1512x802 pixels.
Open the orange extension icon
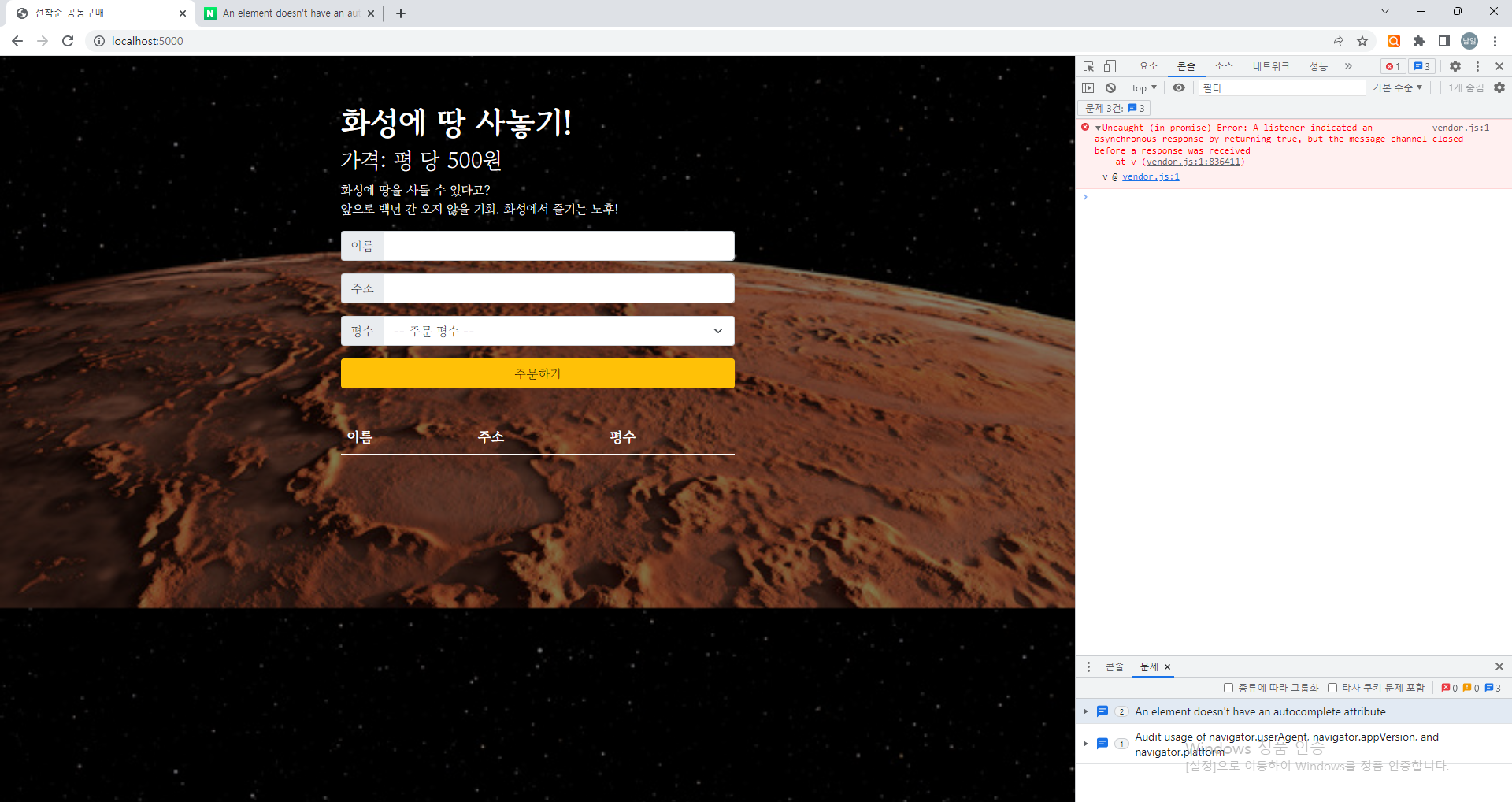click(x=1394, y=41)
